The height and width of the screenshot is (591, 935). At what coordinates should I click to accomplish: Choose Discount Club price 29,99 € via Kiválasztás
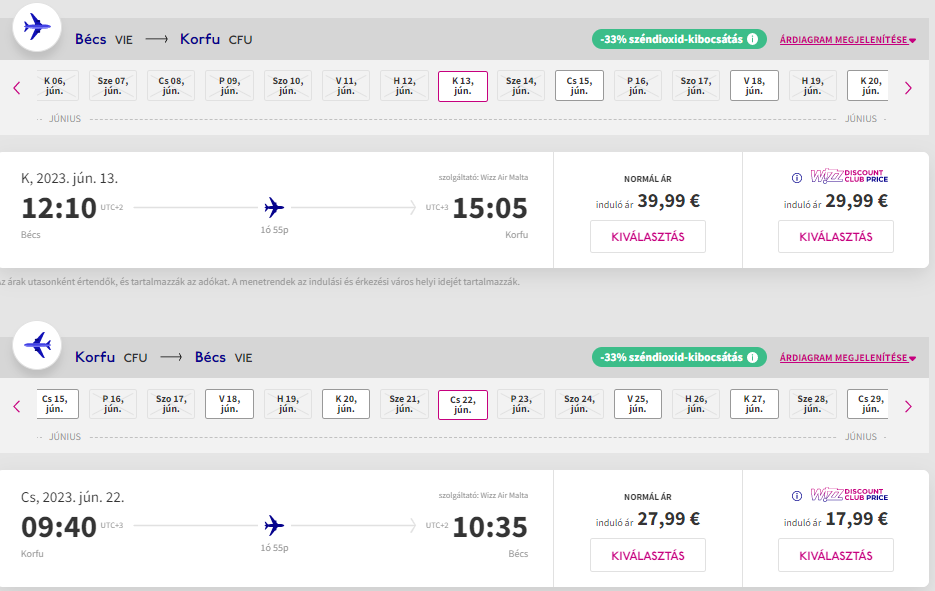[835, 237]
